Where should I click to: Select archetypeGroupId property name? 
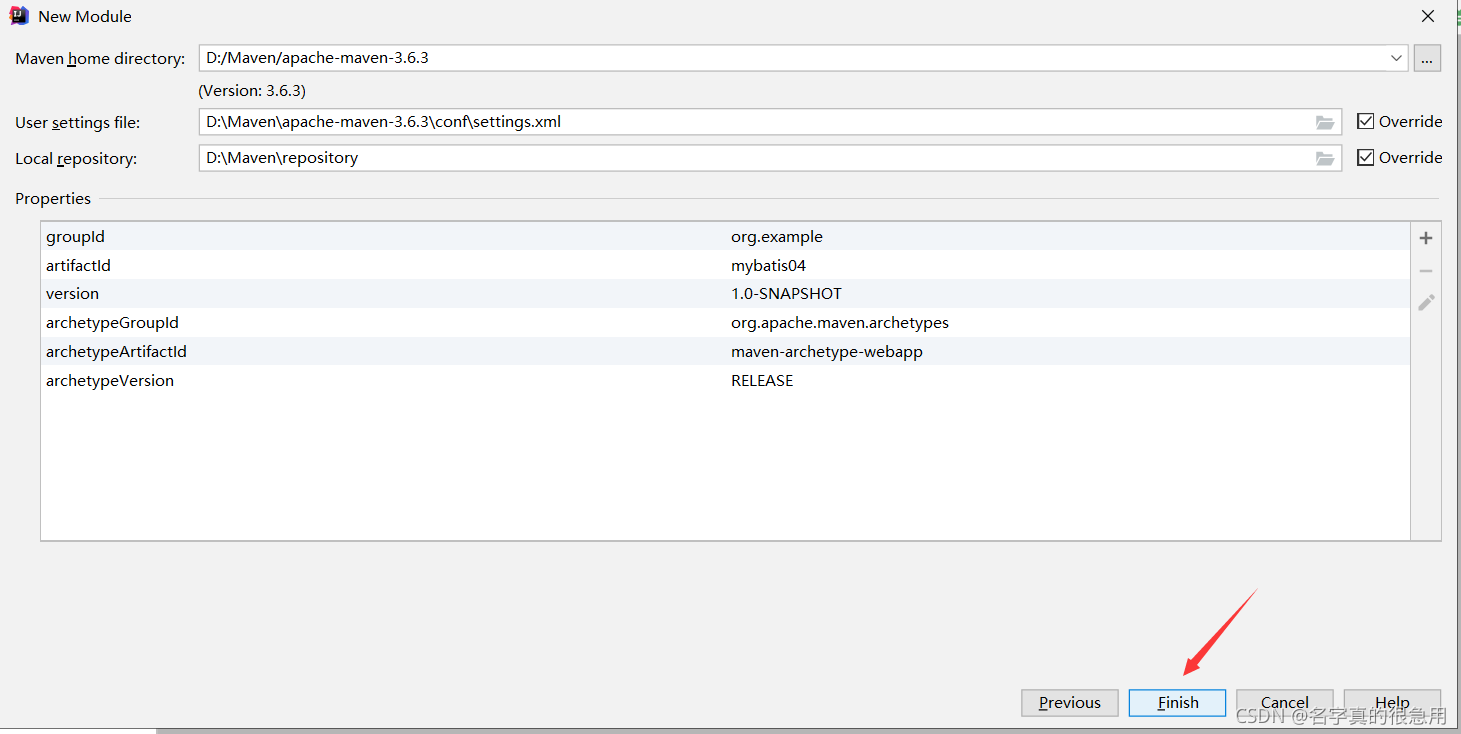click(x=112, y=323)
